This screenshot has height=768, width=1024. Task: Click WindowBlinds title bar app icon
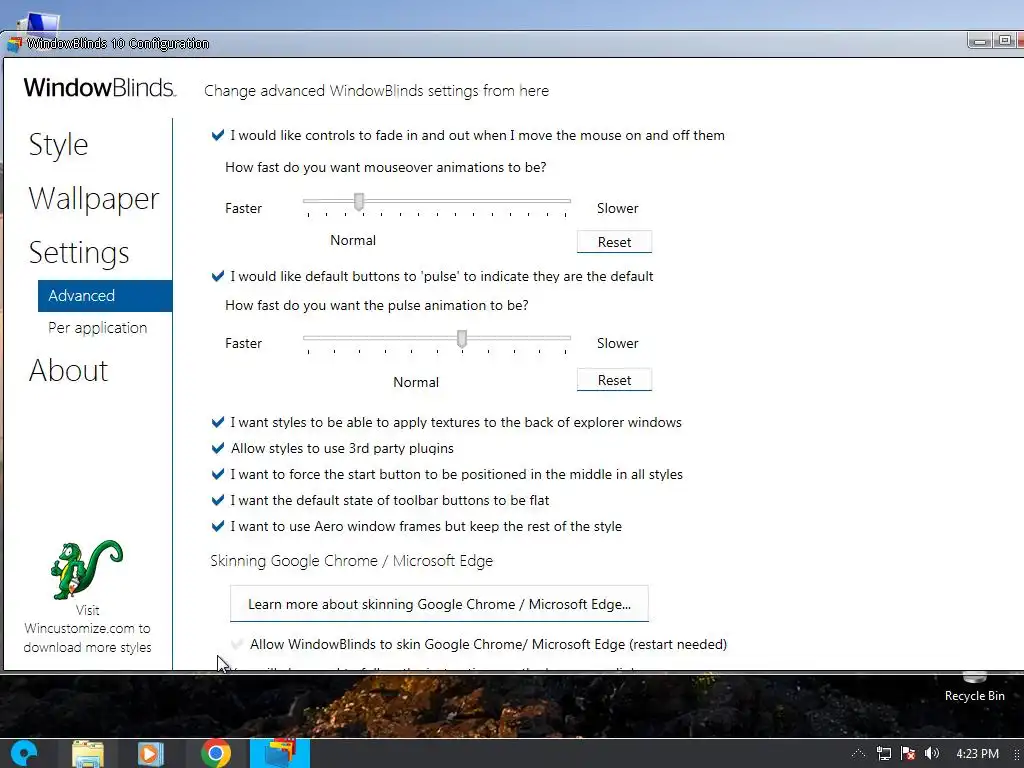[14, 44]
